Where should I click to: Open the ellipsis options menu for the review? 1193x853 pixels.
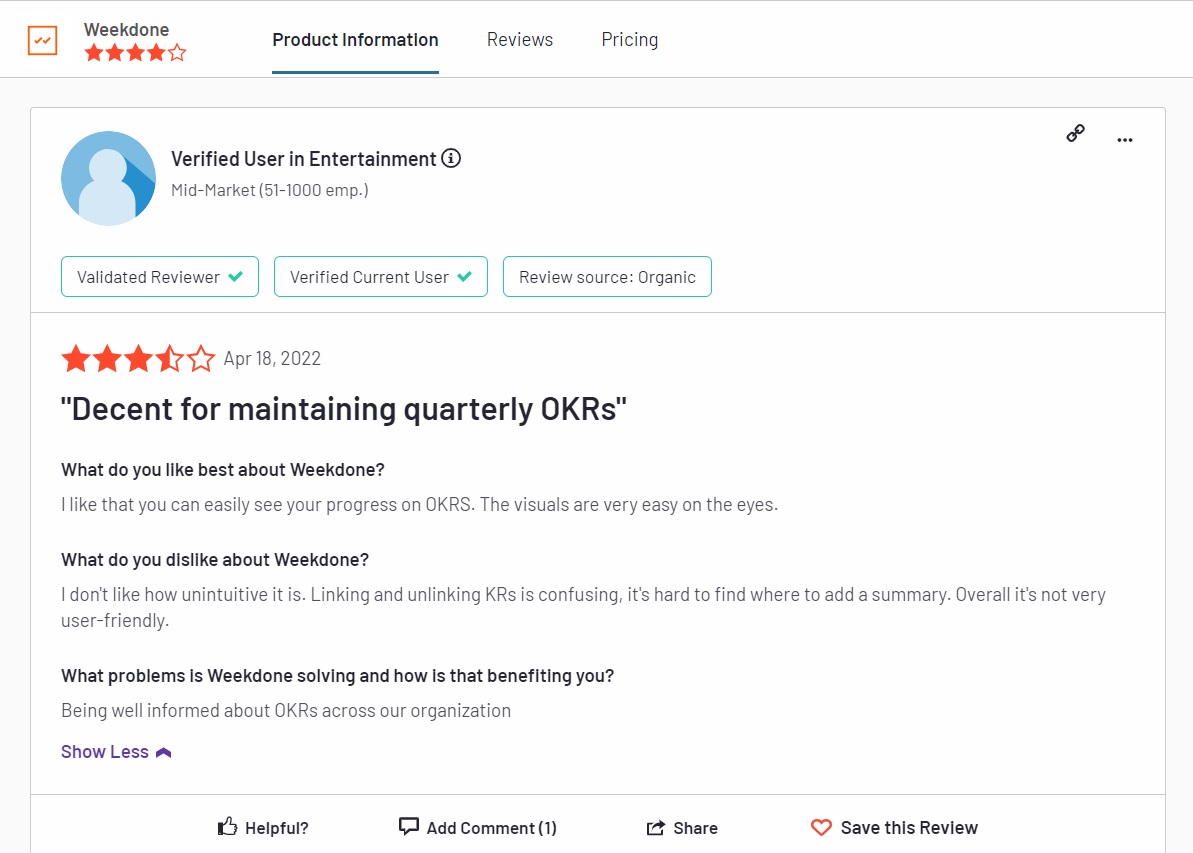1124,140
